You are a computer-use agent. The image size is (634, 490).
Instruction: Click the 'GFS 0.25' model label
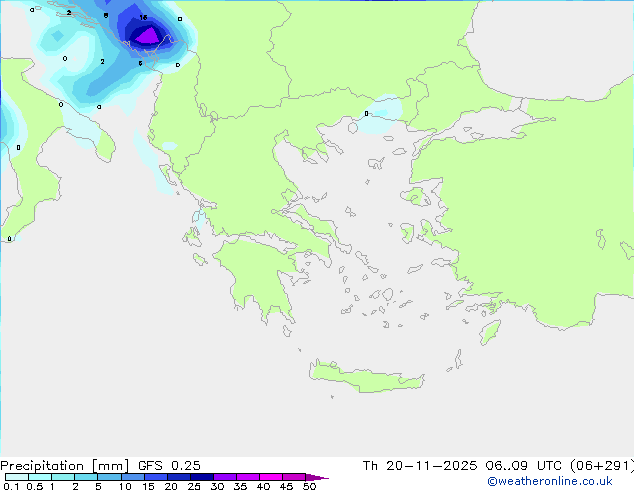[x=169, y=466]
